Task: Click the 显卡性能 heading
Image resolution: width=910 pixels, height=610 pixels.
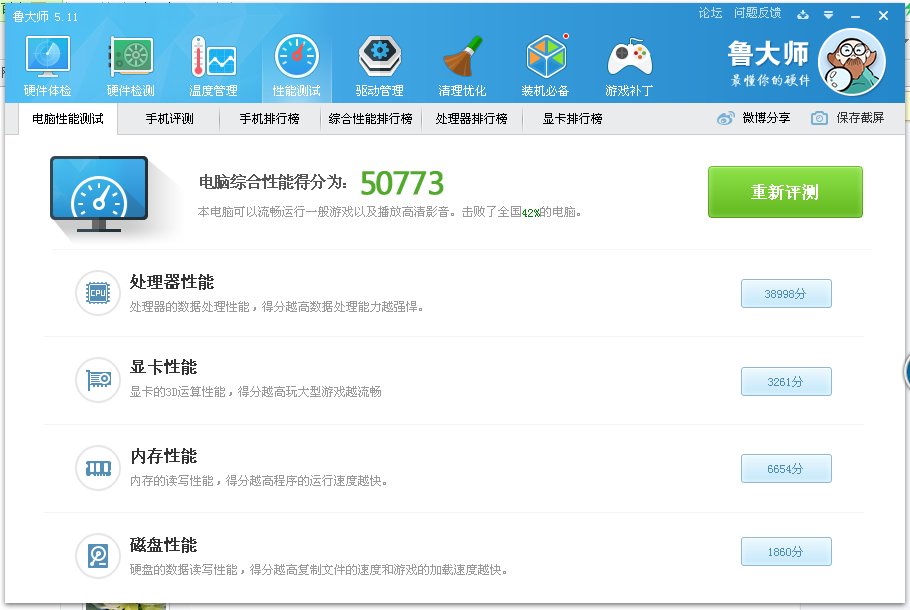Action: 164,367
